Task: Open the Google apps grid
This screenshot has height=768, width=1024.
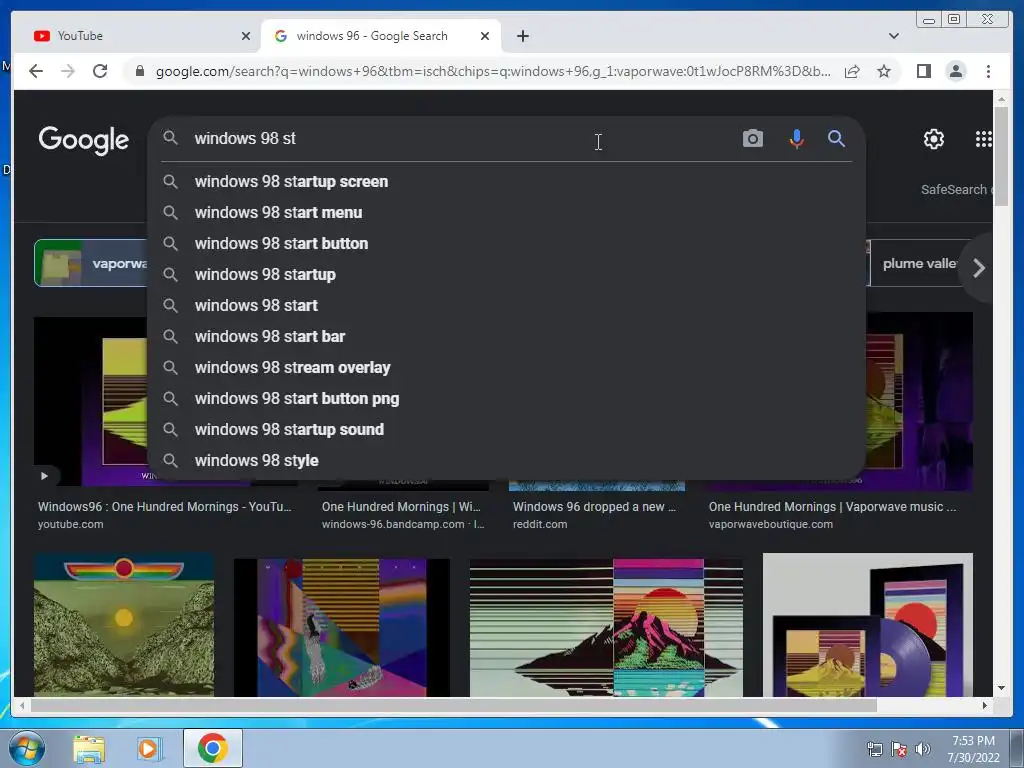Action: (983, 138)
